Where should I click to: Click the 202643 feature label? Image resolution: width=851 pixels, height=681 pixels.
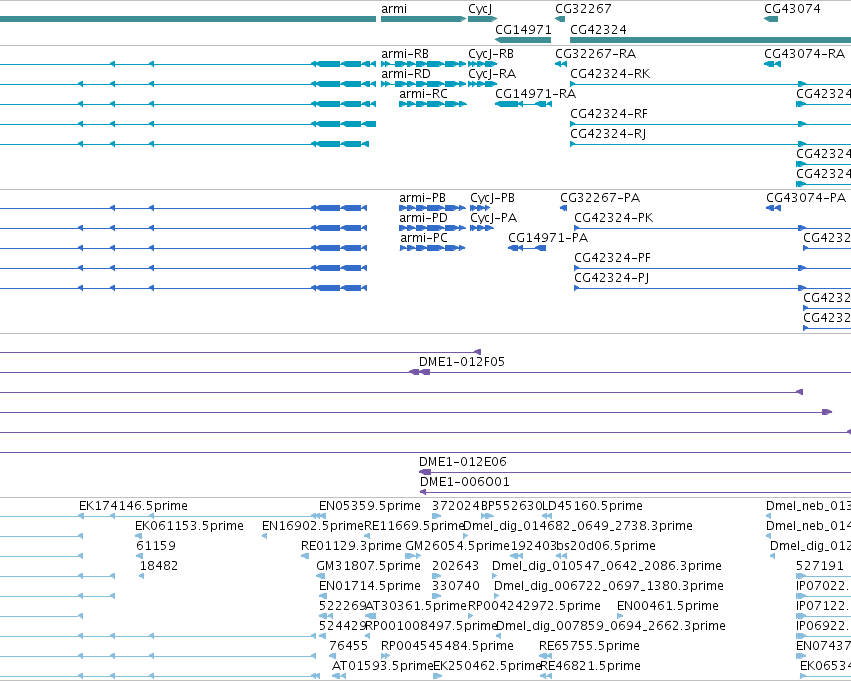(455, 567)
